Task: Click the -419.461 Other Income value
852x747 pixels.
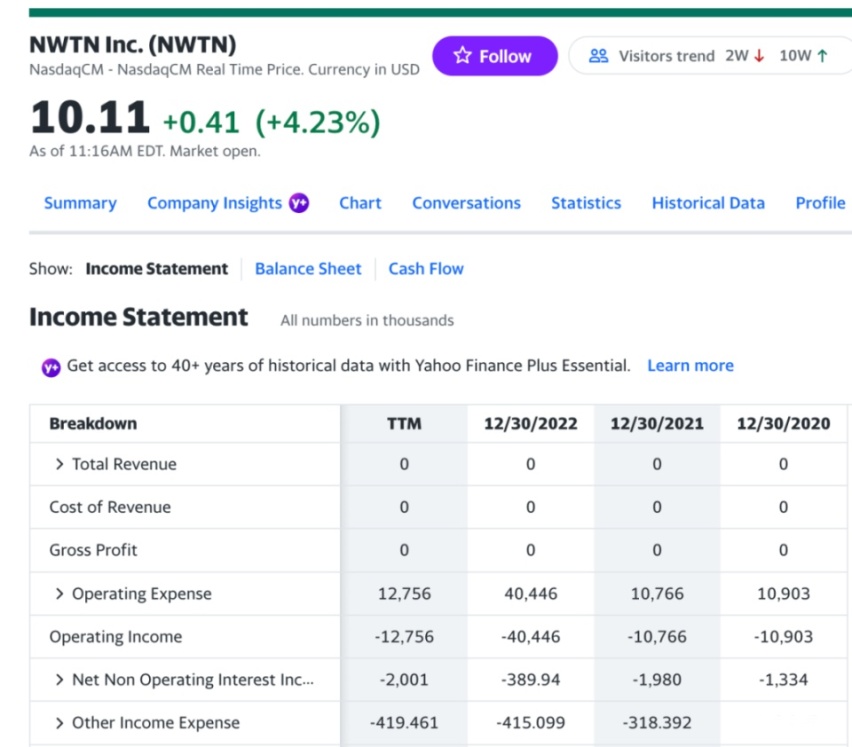Action: coord(404,723)
